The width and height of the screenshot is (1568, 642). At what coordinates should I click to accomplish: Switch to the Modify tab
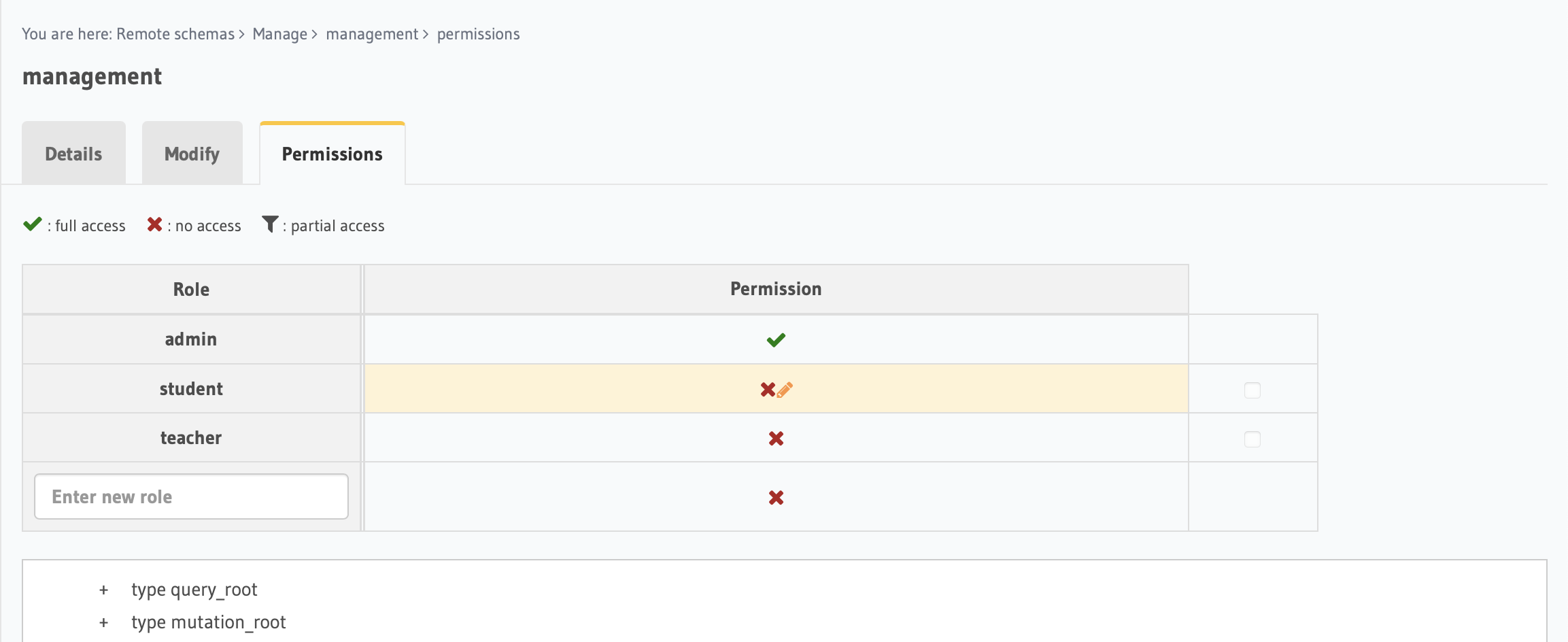pos(192,153)
